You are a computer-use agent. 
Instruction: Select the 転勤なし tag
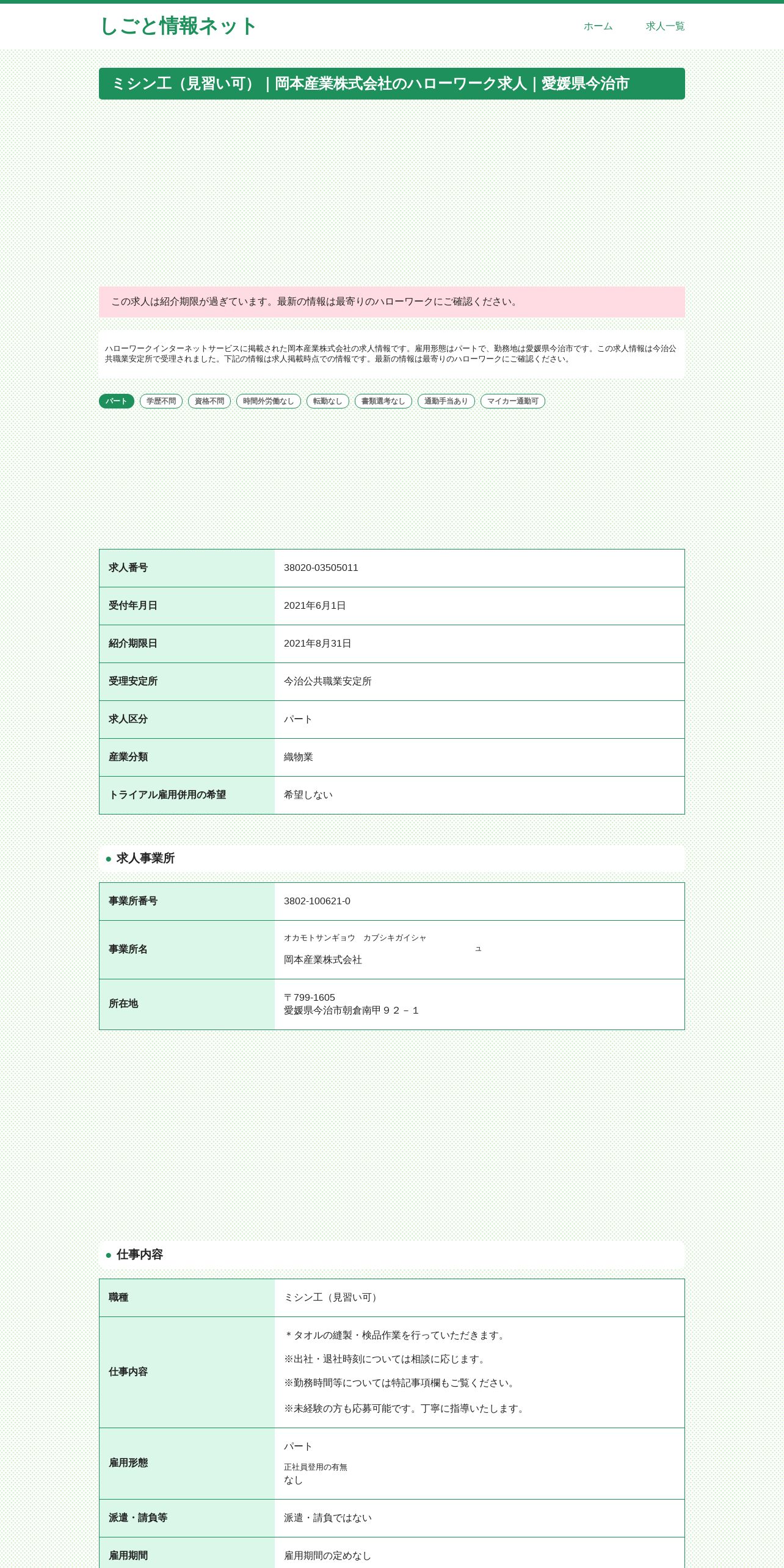(328, 401)
